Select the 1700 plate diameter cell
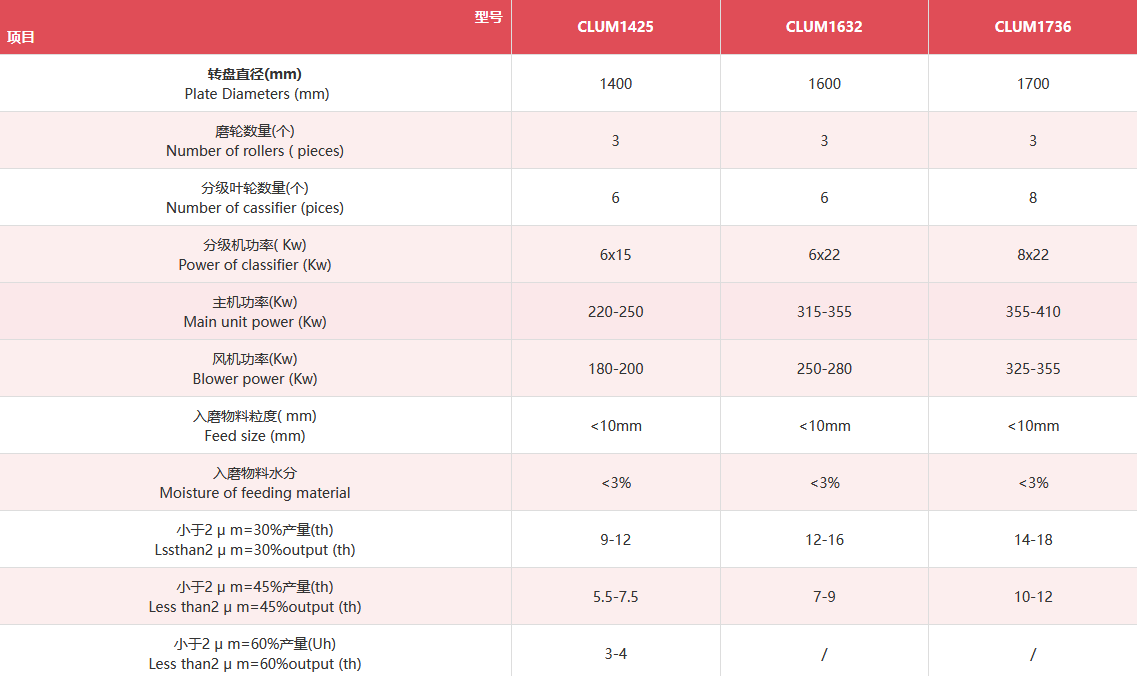This screenshot has width=1137, height=676. [x=1033, y=83]
